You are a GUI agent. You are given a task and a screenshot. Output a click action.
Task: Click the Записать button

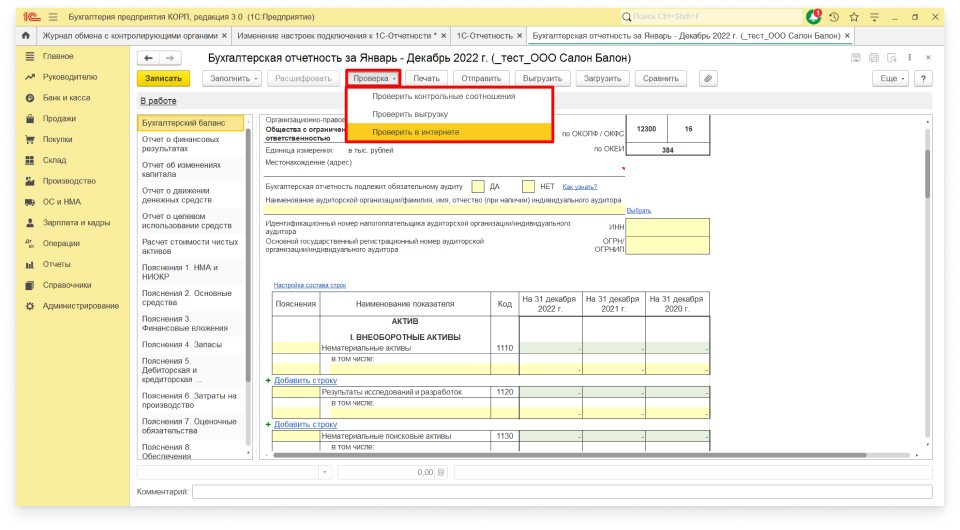(163, 78)
